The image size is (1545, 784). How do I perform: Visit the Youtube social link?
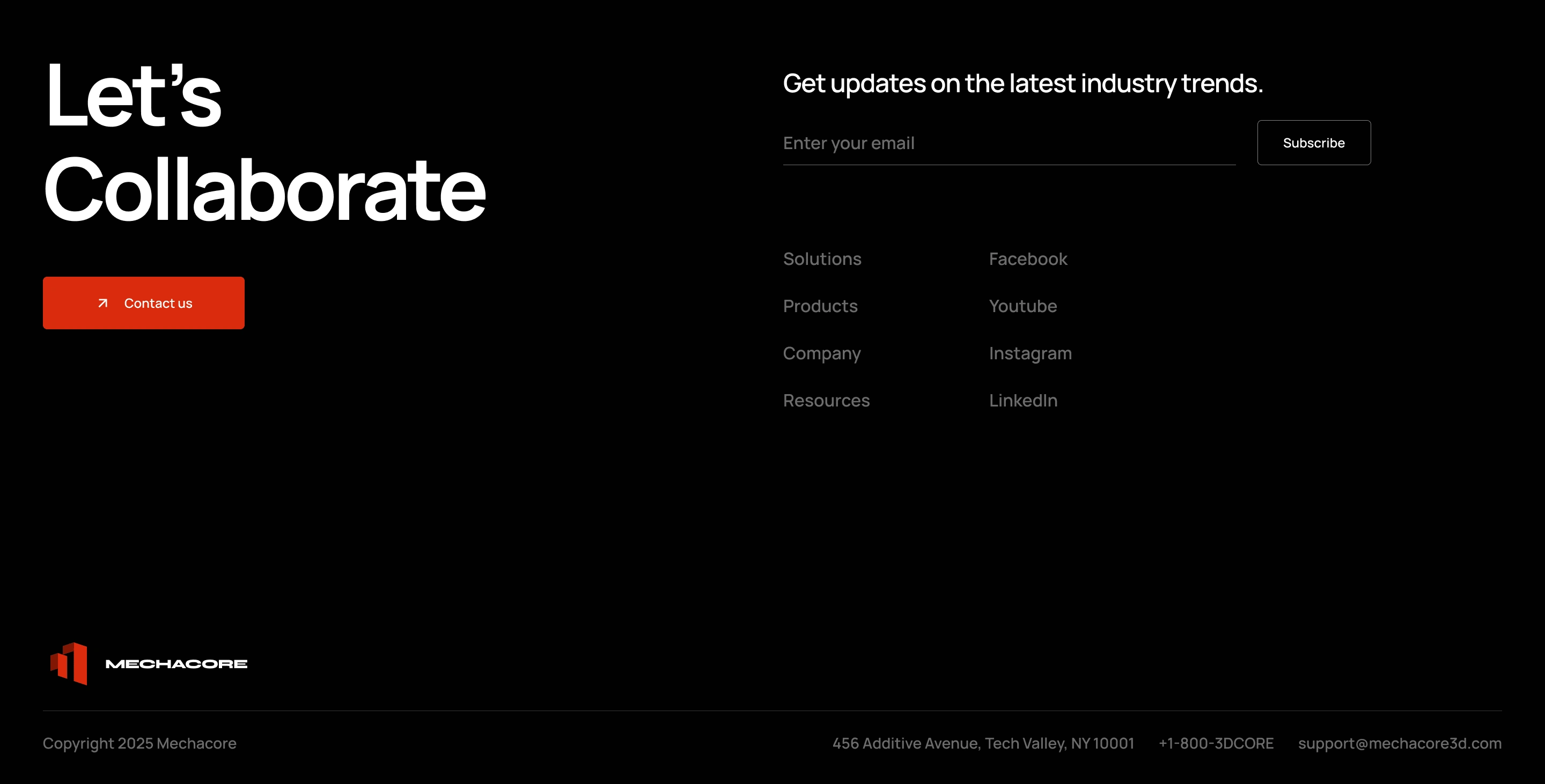point(1022,306)
